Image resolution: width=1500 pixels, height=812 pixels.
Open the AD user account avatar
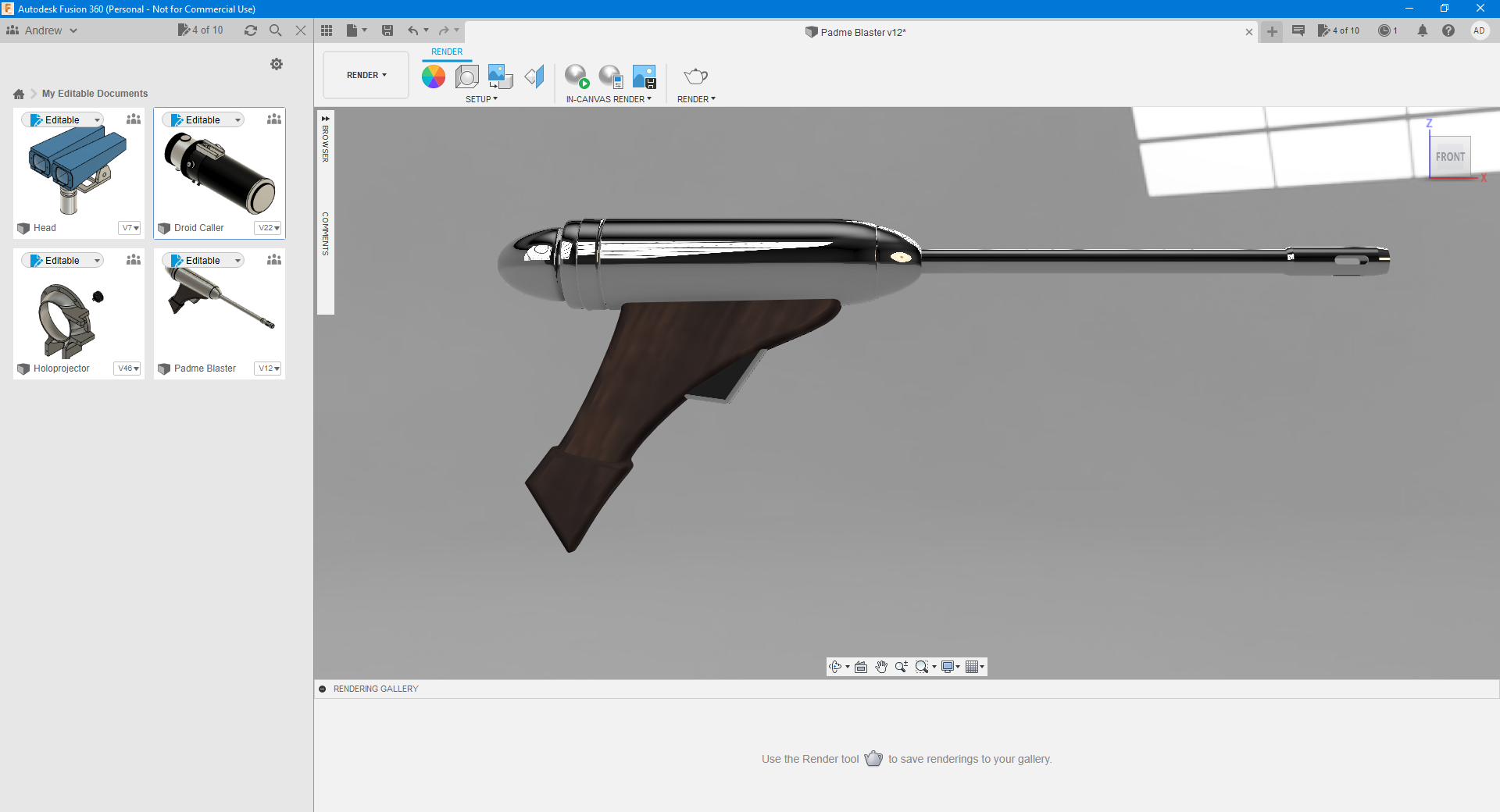coord(1479,30)
